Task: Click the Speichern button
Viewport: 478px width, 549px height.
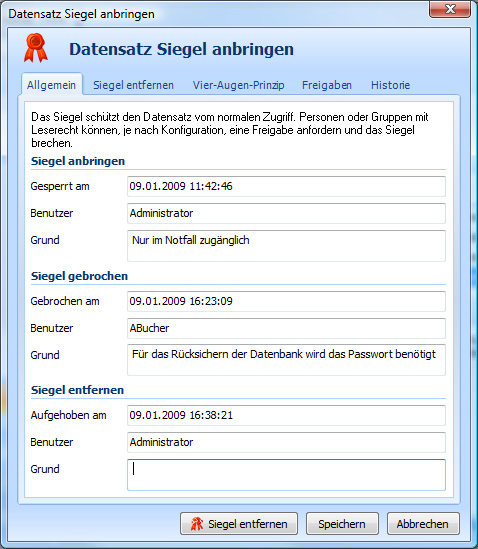Action: coord(342,524)
